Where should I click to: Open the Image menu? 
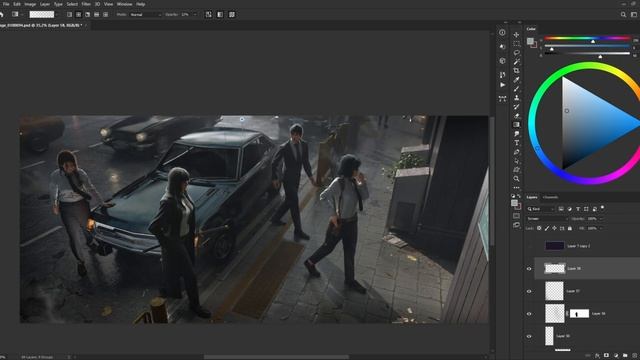(x=30, y=4)
